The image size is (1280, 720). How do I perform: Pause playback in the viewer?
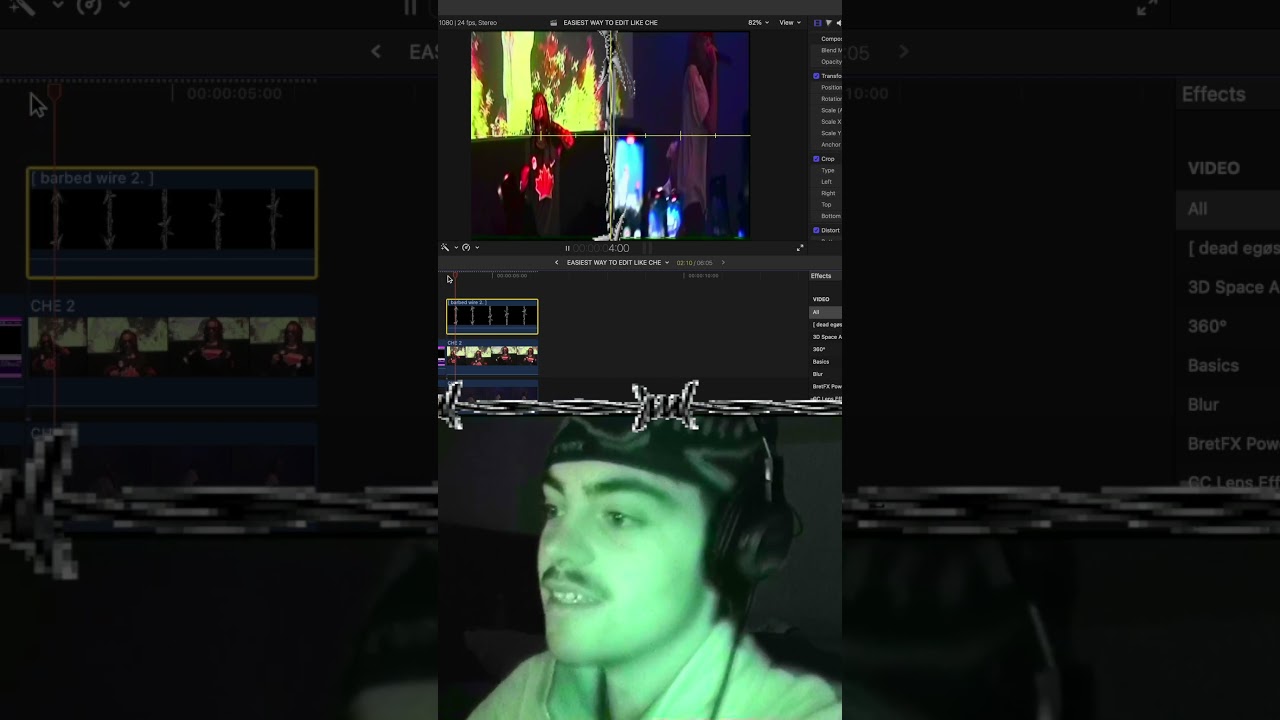tap(567, 248)
